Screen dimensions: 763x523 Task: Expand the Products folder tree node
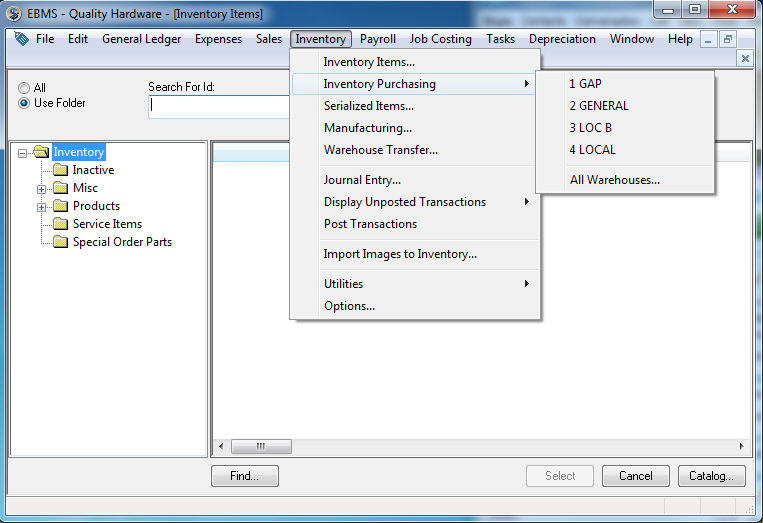pyautogui.click(x=42, y=207)
